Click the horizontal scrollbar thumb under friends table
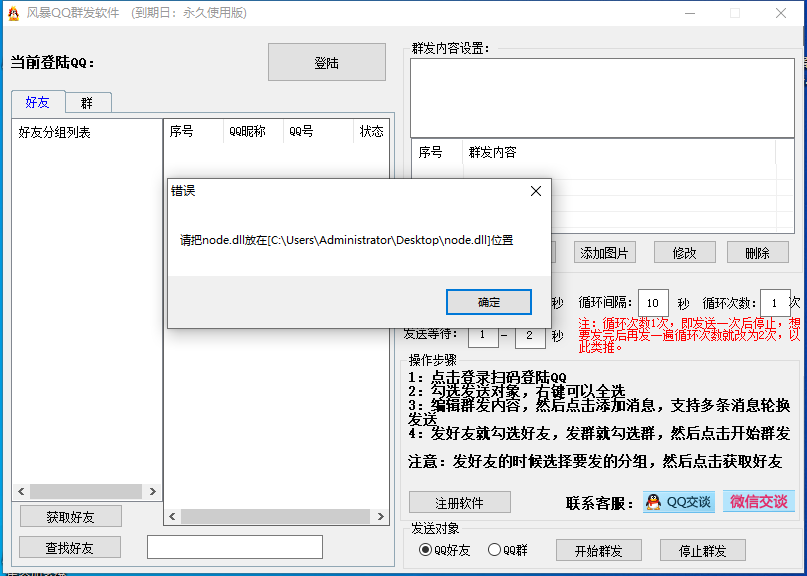807x576 pixels. (275, 516)
